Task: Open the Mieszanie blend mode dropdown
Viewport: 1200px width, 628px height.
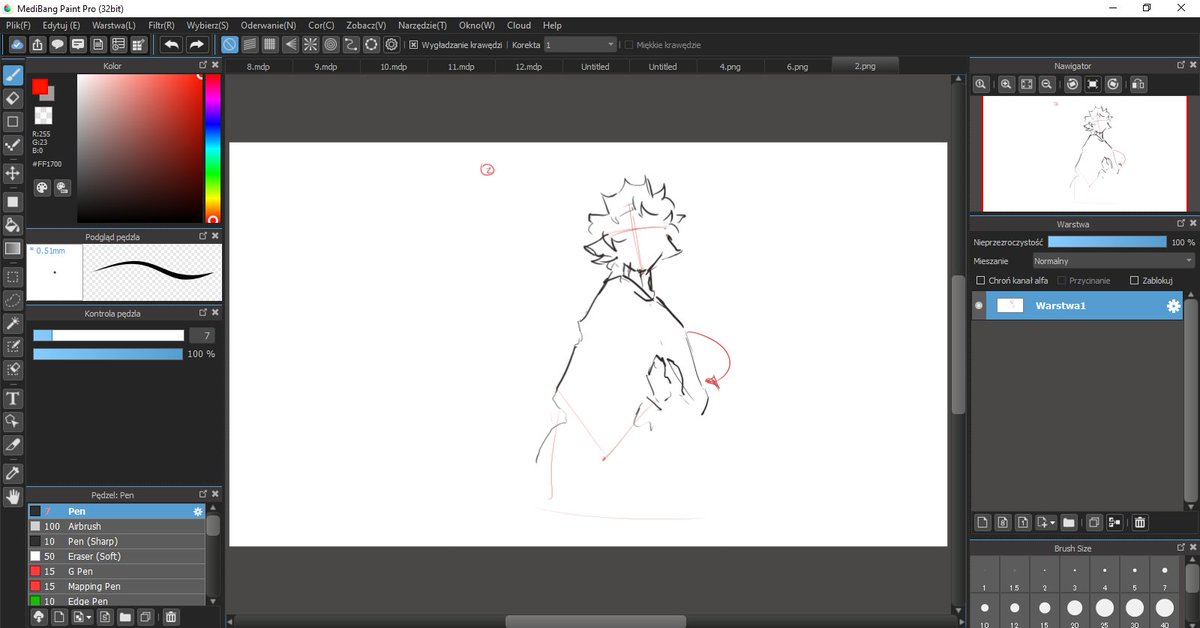Action: [1114, 260]
